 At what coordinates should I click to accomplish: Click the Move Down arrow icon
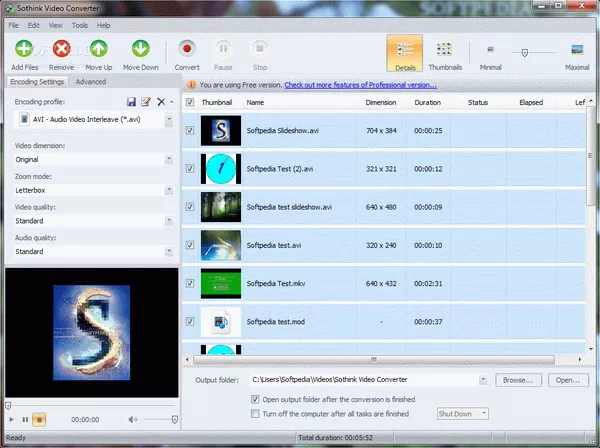(x=140, y=49)
